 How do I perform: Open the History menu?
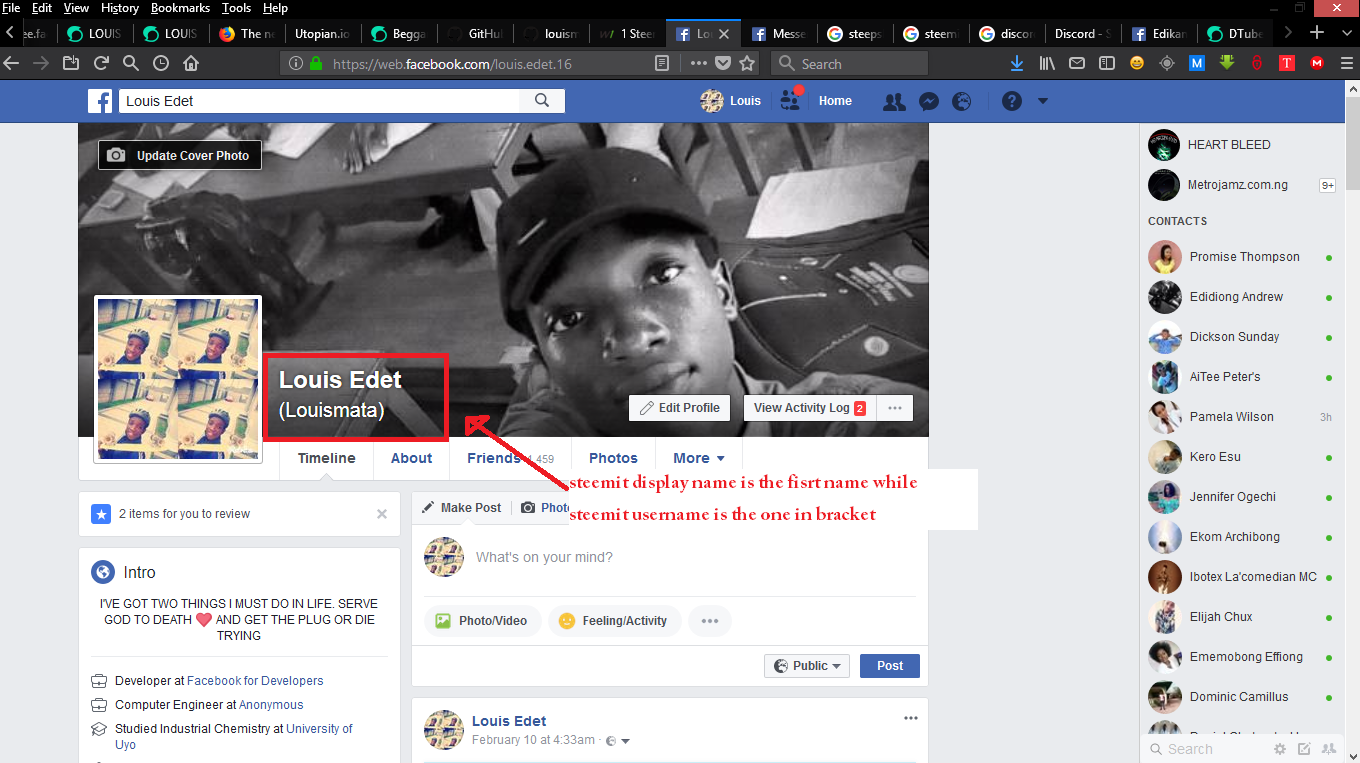(x=119, y=8)
